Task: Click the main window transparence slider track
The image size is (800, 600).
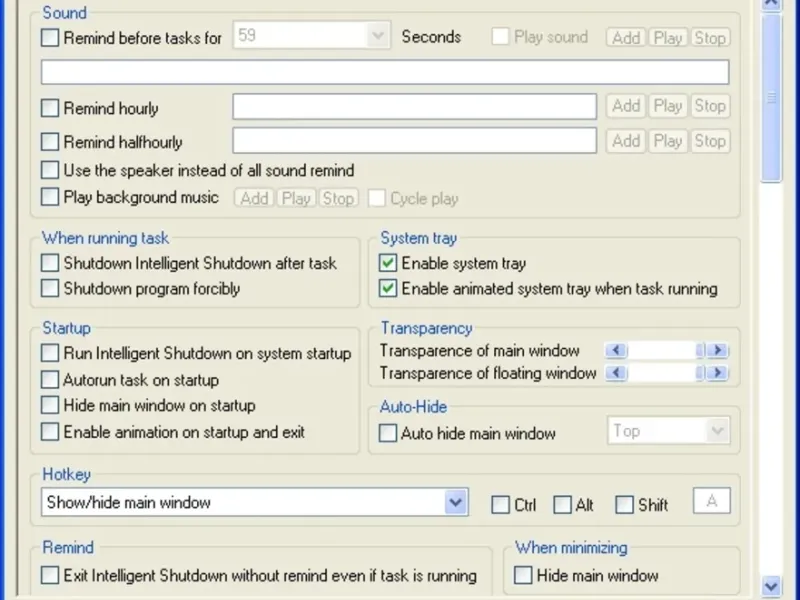Action: (662, 351)
